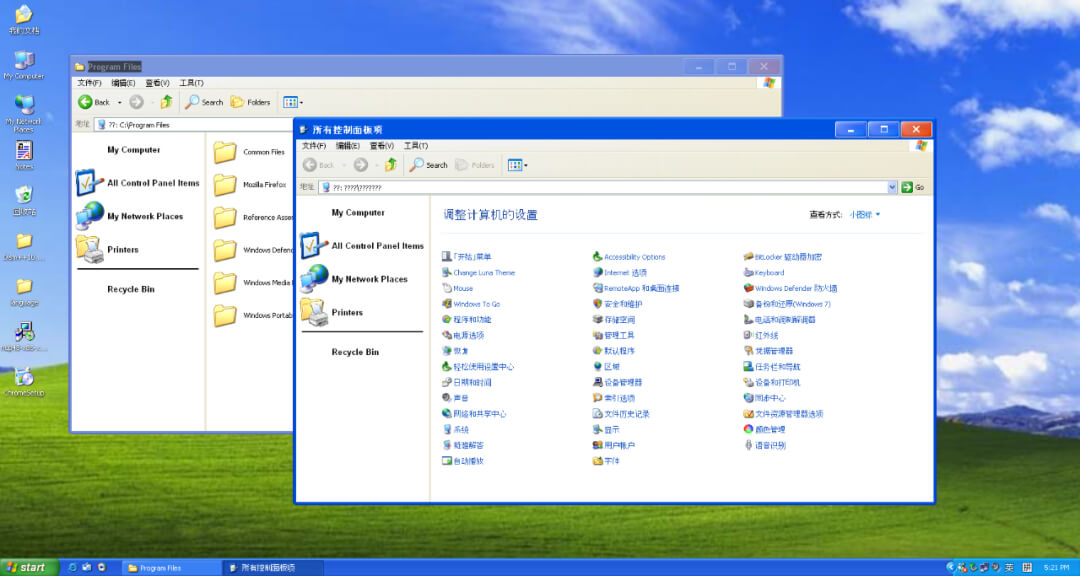Open the 工具(T) menu in Program Files window
1080x576 pixels.
[x=191, y=83]
